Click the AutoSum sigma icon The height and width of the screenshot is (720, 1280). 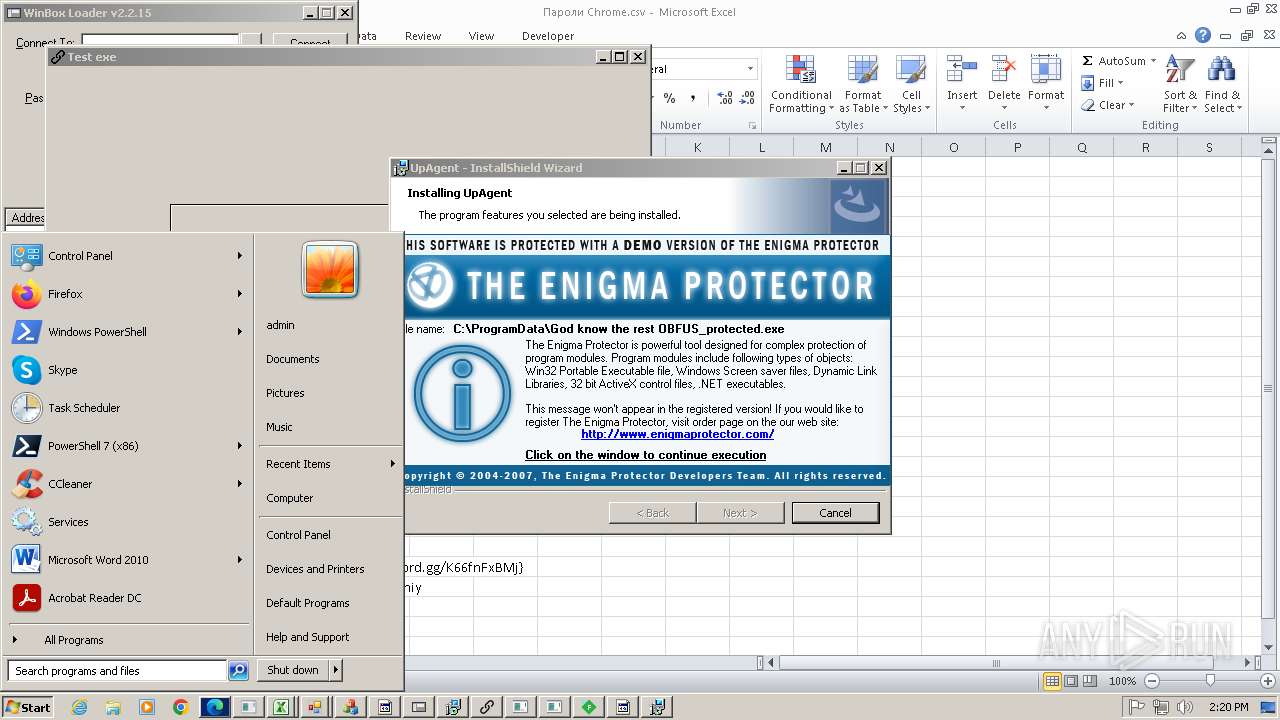(x=1088, y=61)
